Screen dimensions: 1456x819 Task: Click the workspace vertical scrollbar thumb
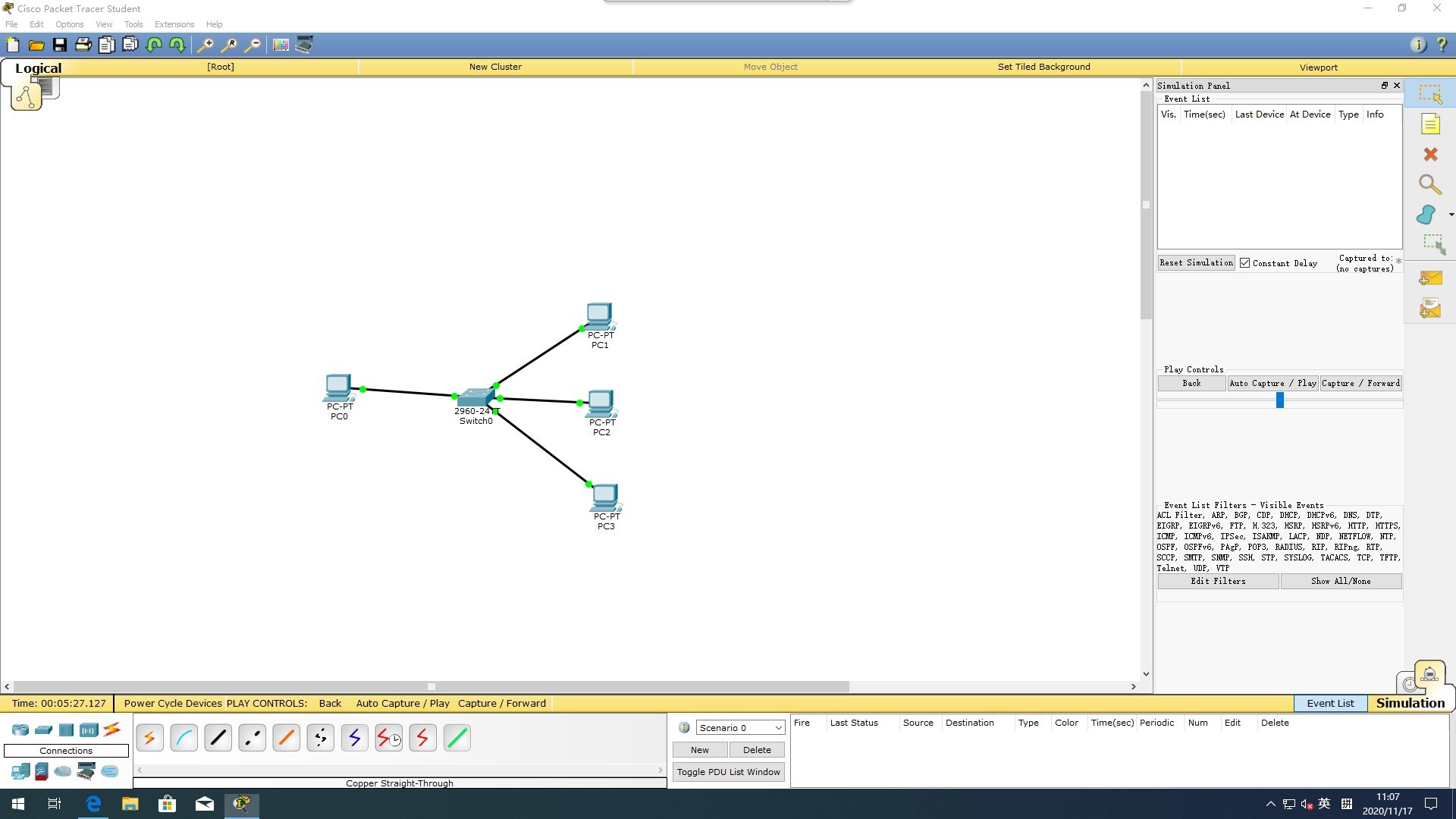coord(1146,205)
